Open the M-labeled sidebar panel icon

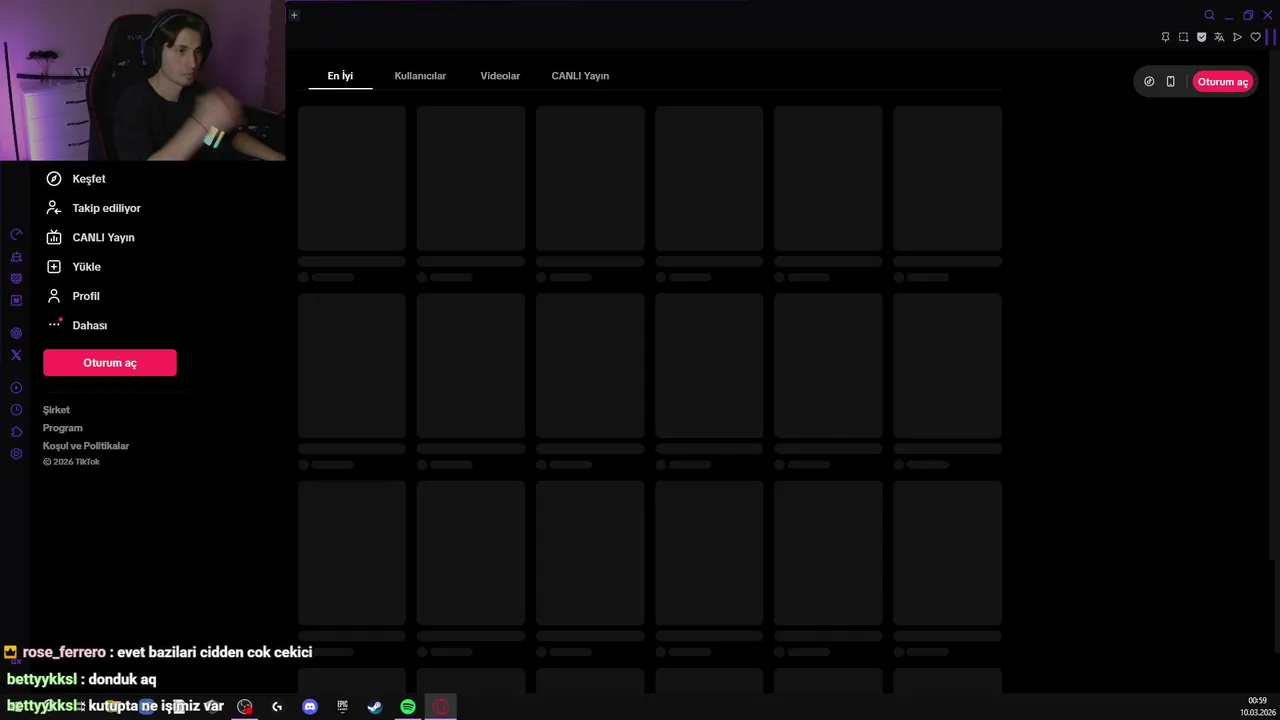tap(16, 301)
